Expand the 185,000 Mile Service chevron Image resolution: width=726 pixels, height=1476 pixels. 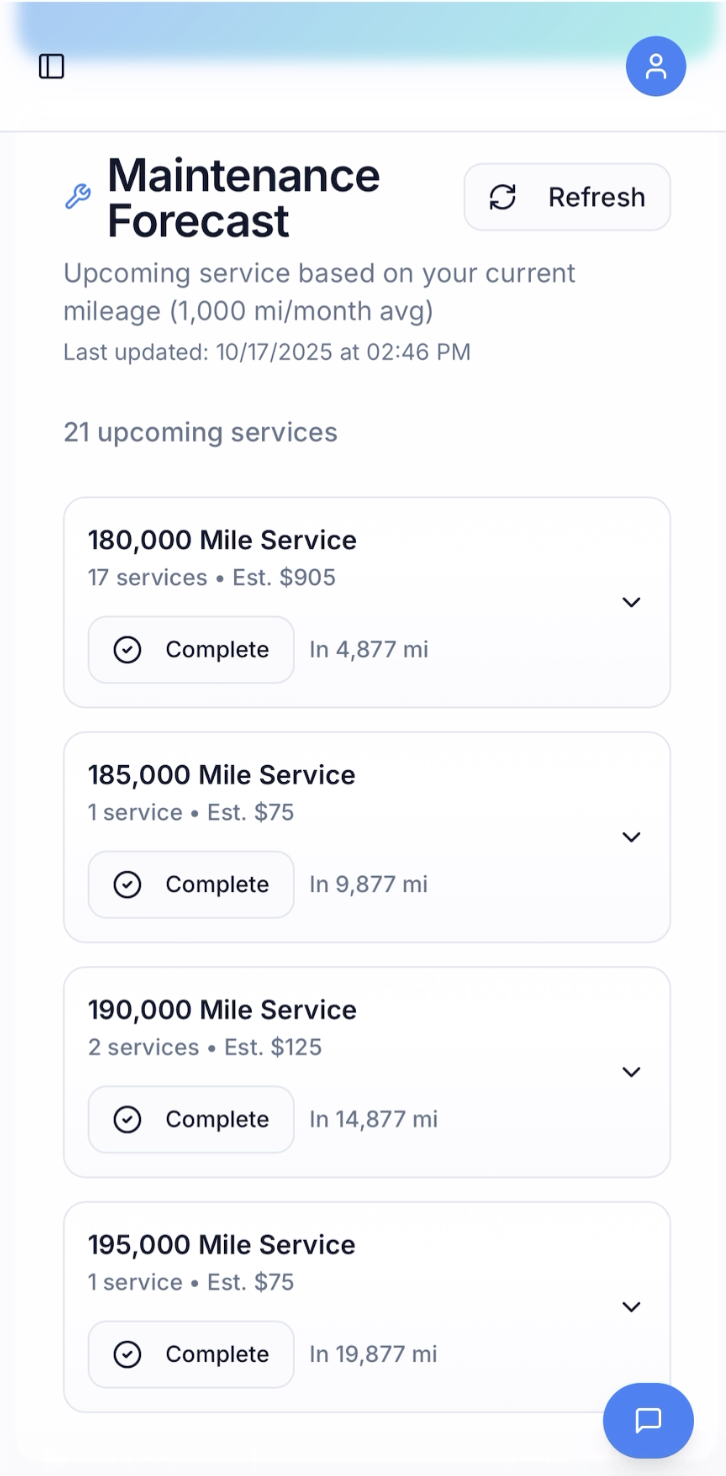point(631,837)
